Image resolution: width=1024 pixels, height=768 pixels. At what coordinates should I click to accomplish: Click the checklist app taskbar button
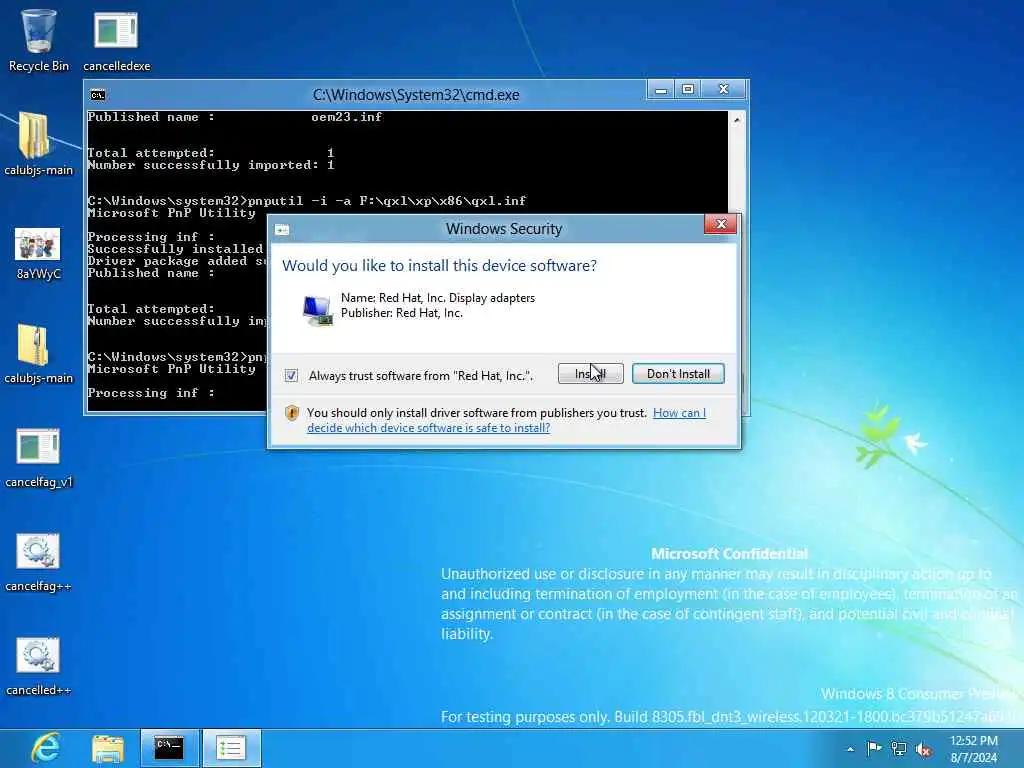231,748
